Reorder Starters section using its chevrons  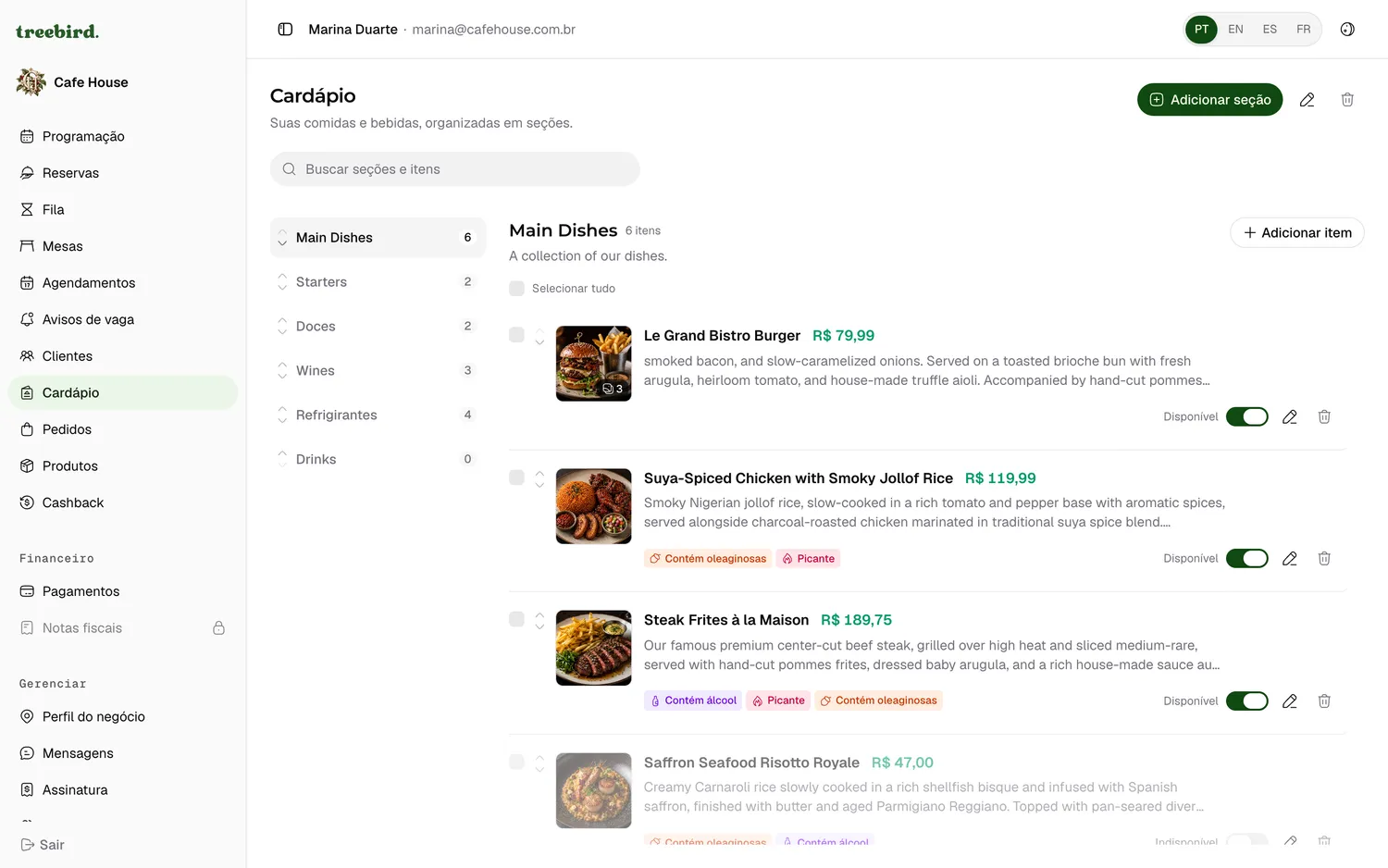(282, 282)
